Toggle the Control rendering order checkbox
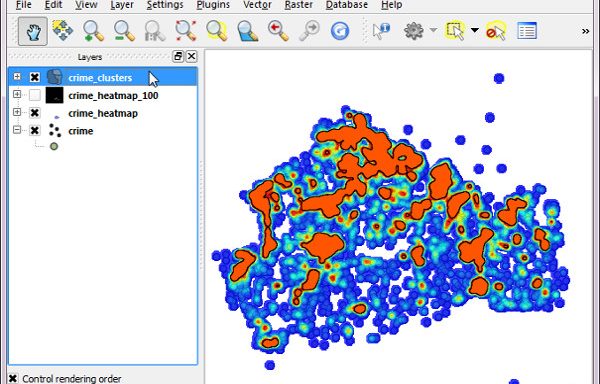 [x=13, y=379]
